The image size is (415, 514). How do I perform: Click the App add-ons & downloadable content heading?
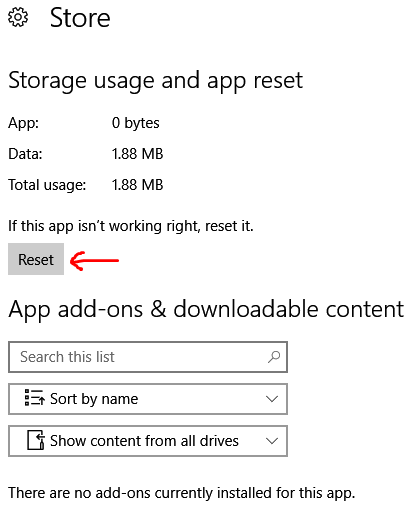(x=206, y=310)
